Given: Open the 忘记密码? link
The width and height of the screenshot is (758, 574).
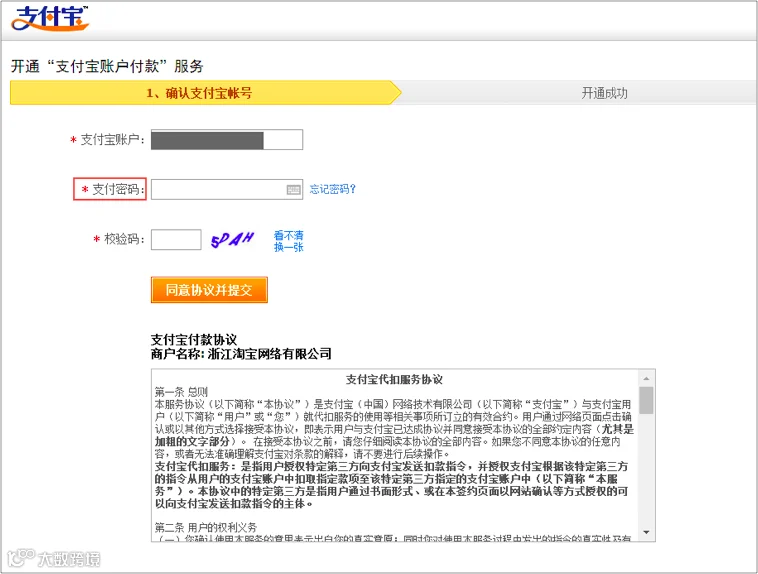Looking at the screenshot, I should [x=333, y=189].
